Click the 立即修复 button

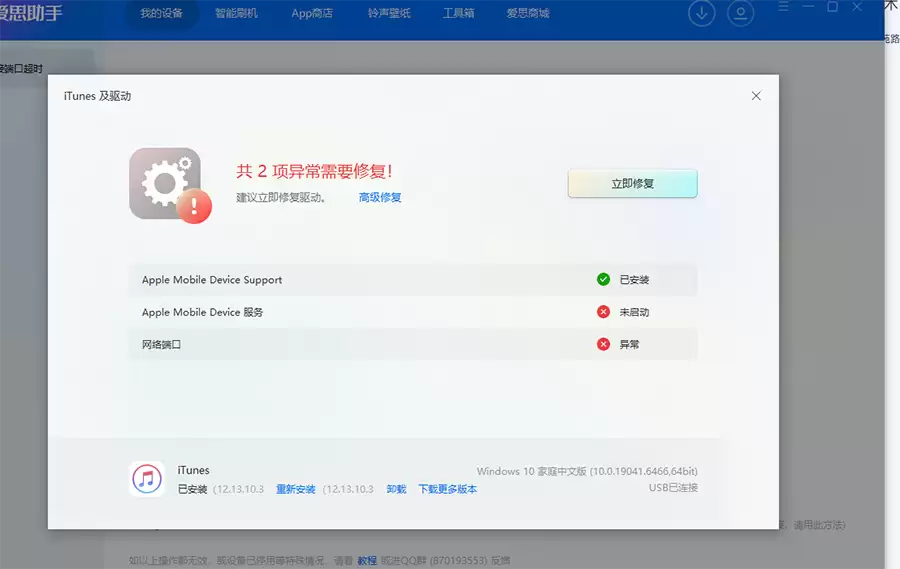coord(633,184)
